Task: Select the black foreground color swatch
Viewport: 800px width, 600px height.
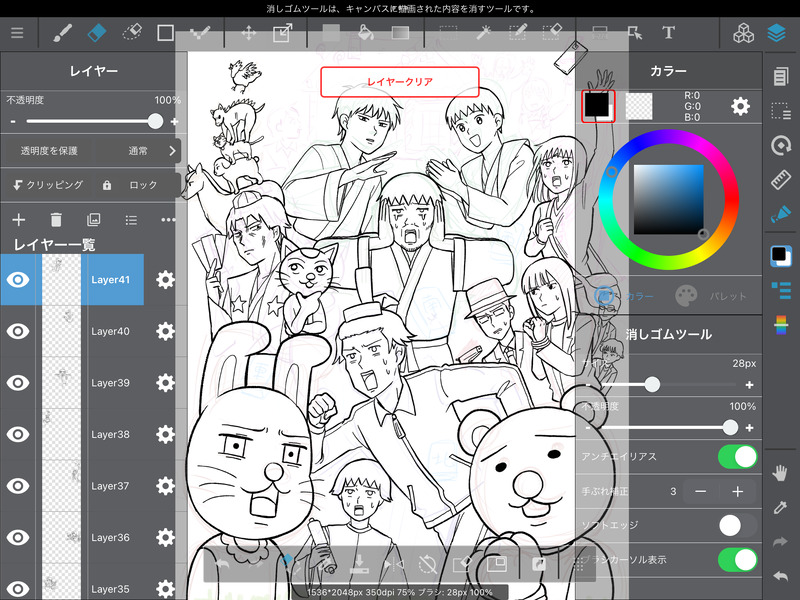Action: 597,105
